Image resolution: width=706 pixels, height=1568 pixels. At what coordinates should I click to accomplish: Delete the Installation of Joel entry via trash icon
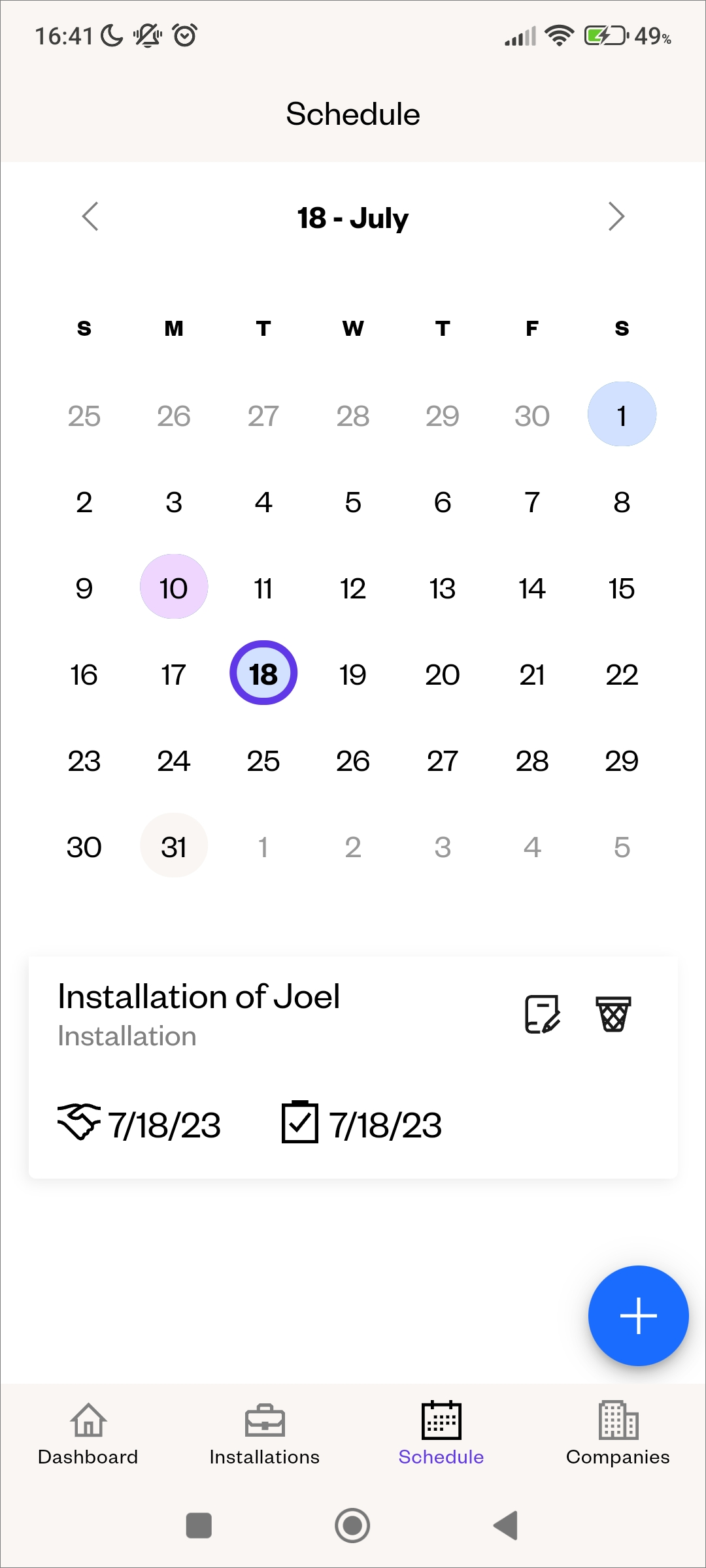tap(613, 1014)
